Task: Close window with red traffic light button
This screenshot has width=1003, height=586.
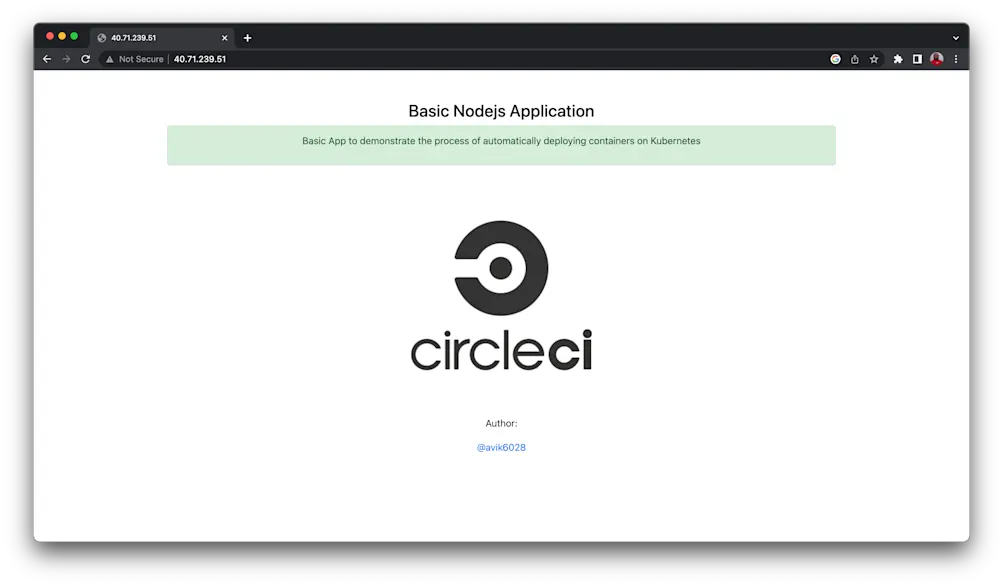Action: click(50, 36)
